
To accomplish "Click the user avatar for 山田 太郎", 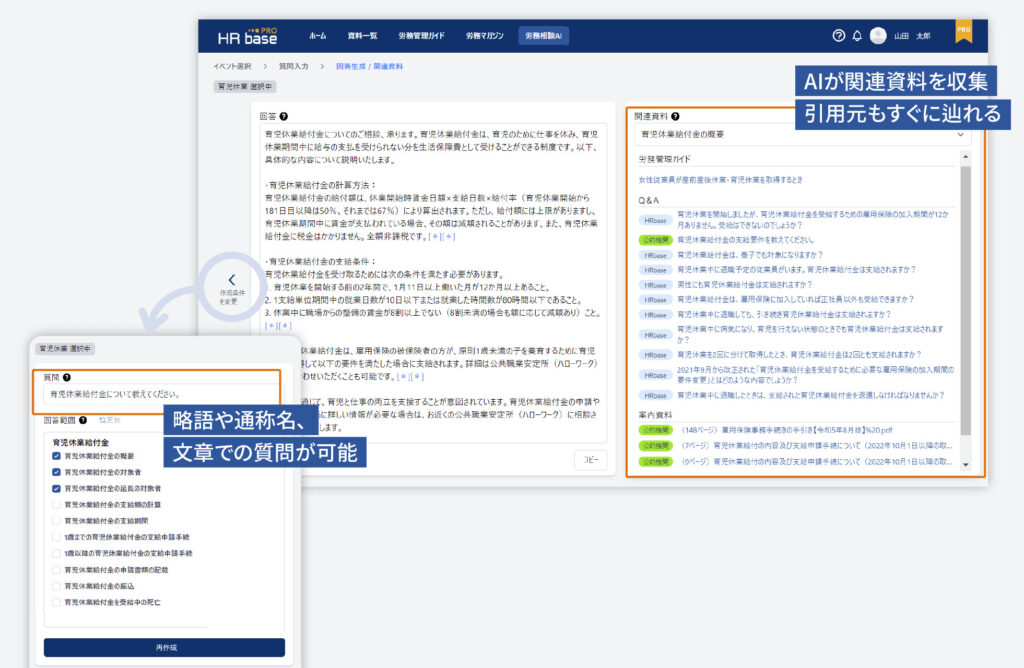I will (878, 36).
